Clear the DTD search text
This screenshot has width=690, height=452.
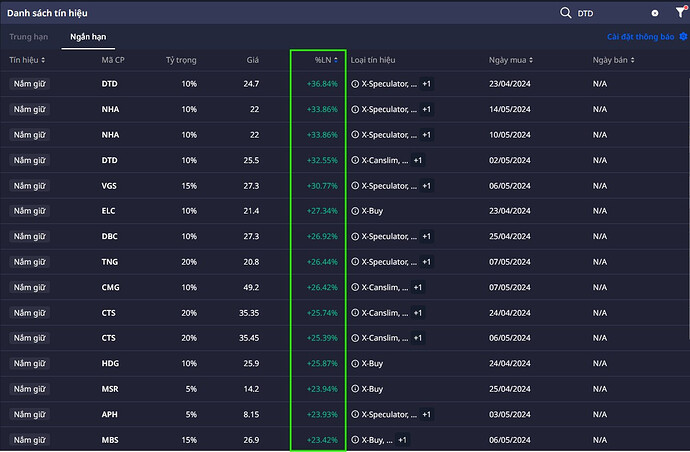(655, 13)
